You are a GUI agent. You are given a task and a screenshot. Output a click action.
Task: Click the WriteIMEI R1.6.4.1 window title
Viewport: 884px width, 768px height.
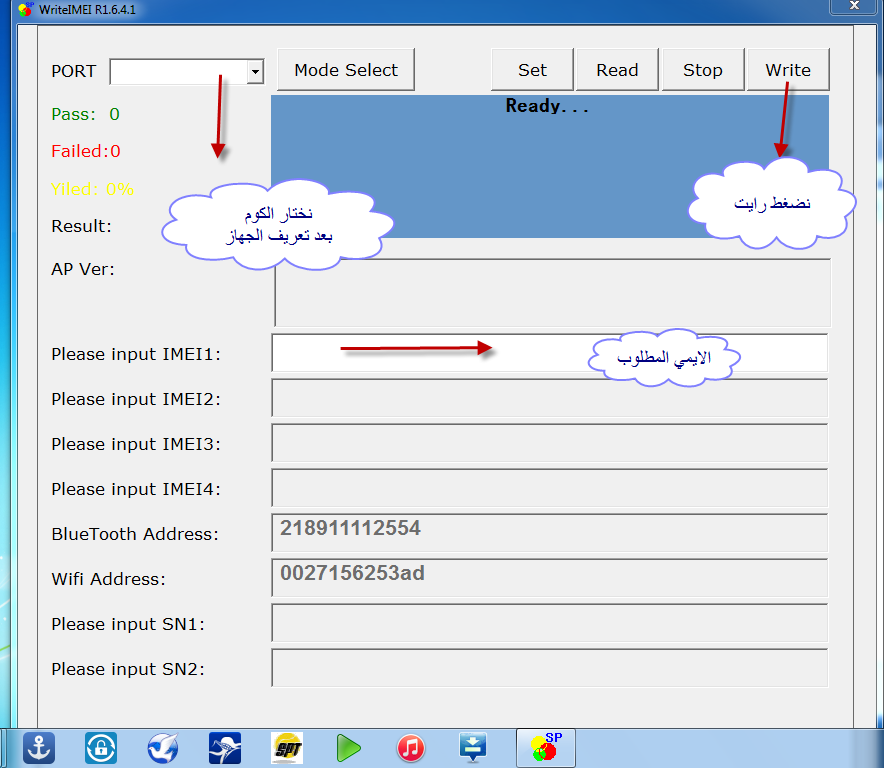point(87,10)
